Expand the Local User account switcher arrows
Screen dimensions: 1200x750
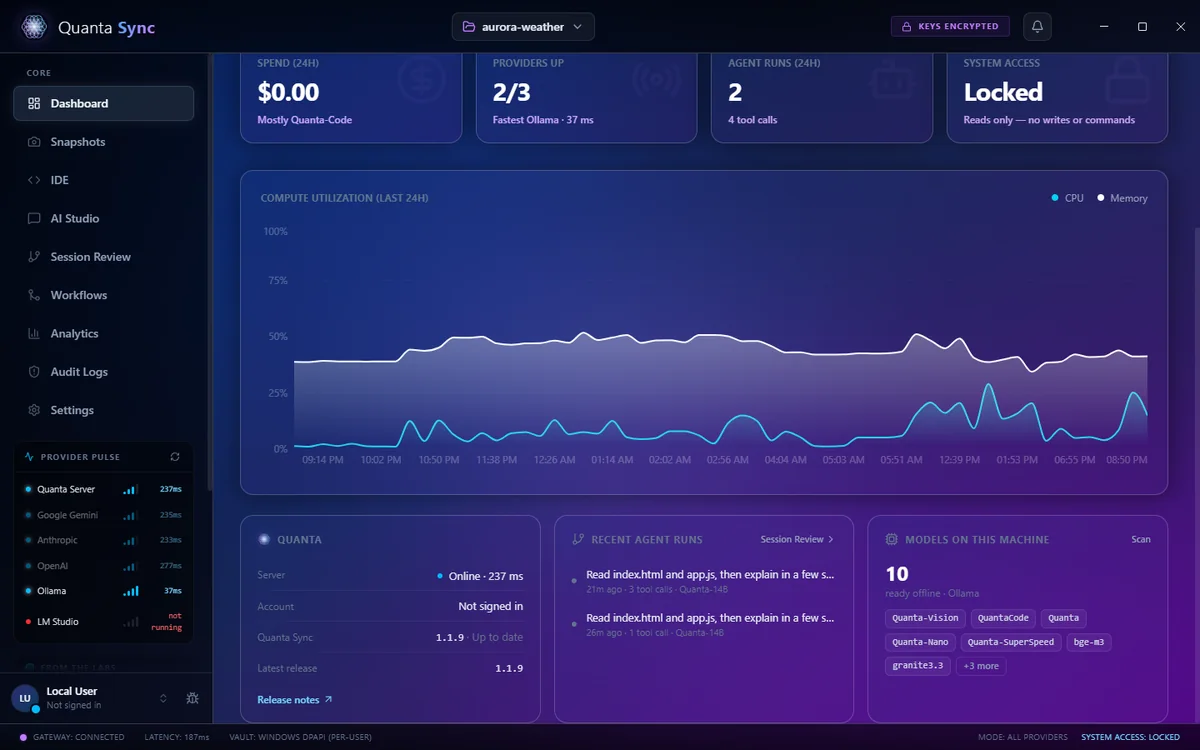pos(163,698)
